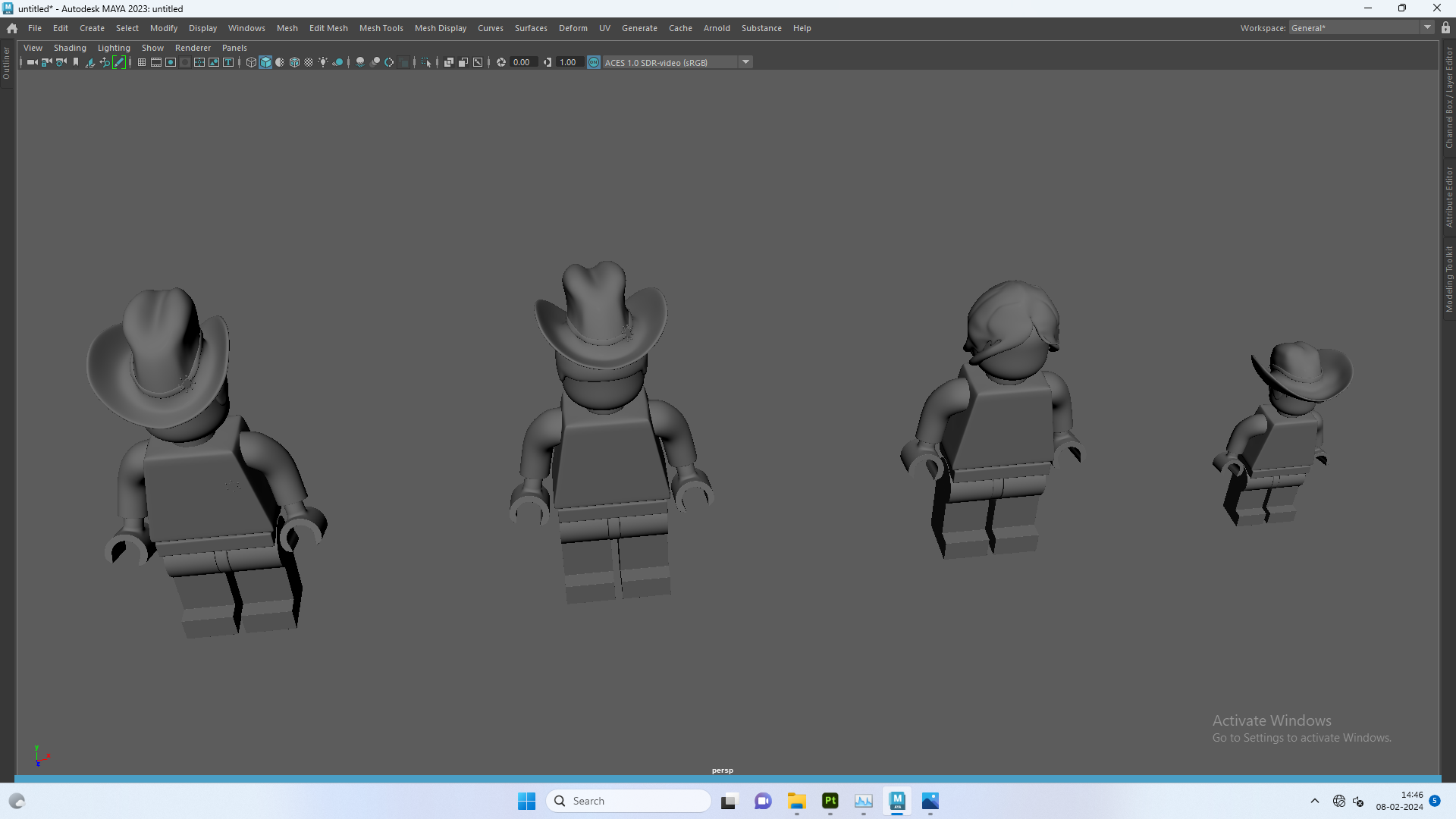Image resolution: width=1456 pixels, height=819 pixels.
Task: Switch to smooth shade all mode
Action: [x=265, y=62]
